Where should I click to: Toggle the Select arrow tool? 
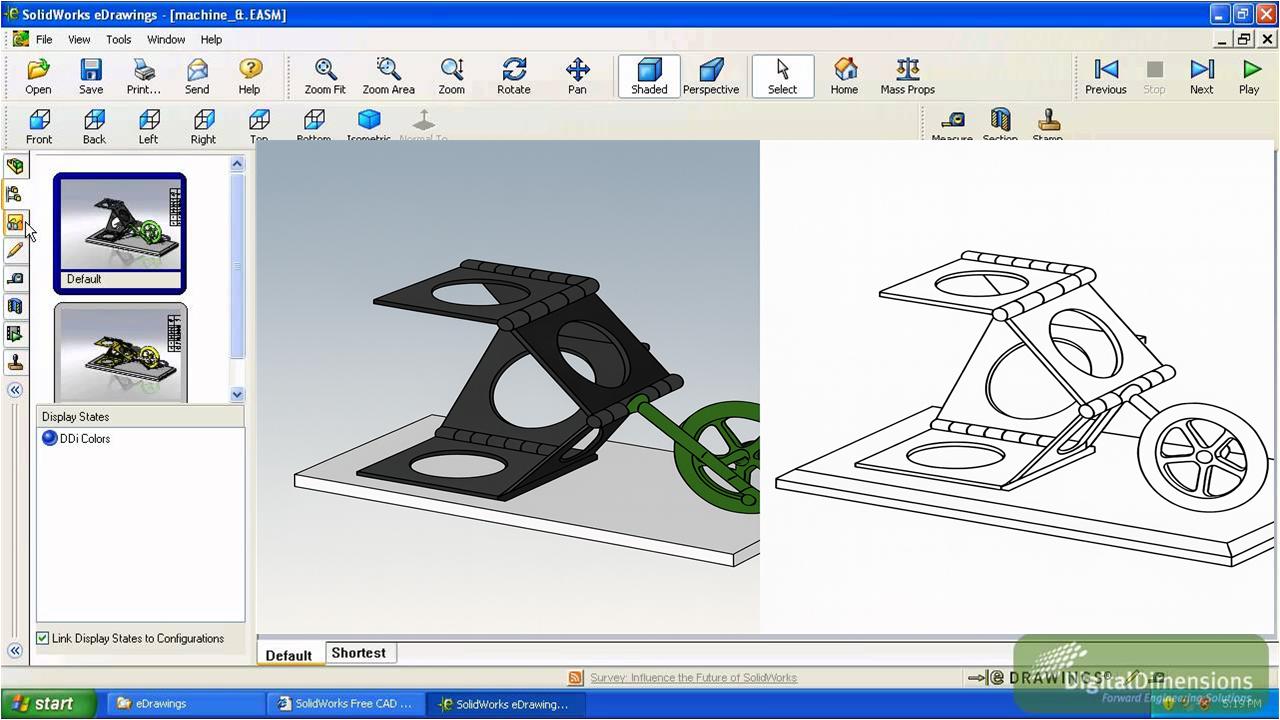tap(782, 75)
